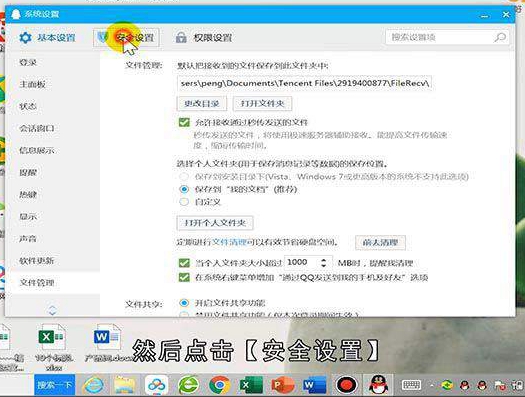Switch to the 权限设置 tab
The width and height of the screenshot is (525, 397).
tap(204, 37)
